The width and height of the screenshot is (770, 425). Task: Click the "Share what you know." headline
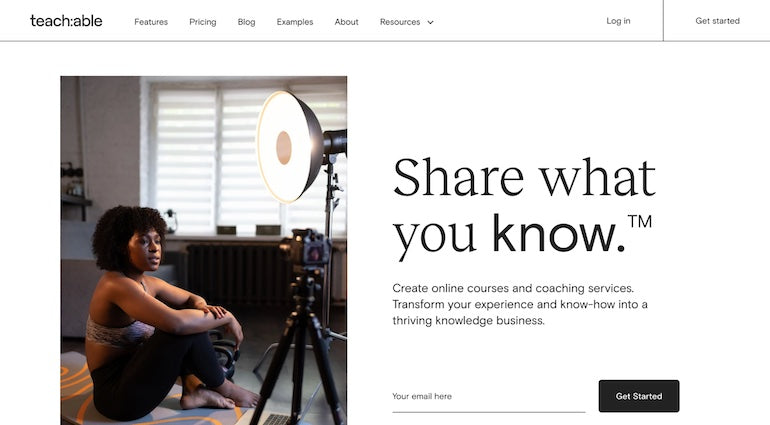523,207
